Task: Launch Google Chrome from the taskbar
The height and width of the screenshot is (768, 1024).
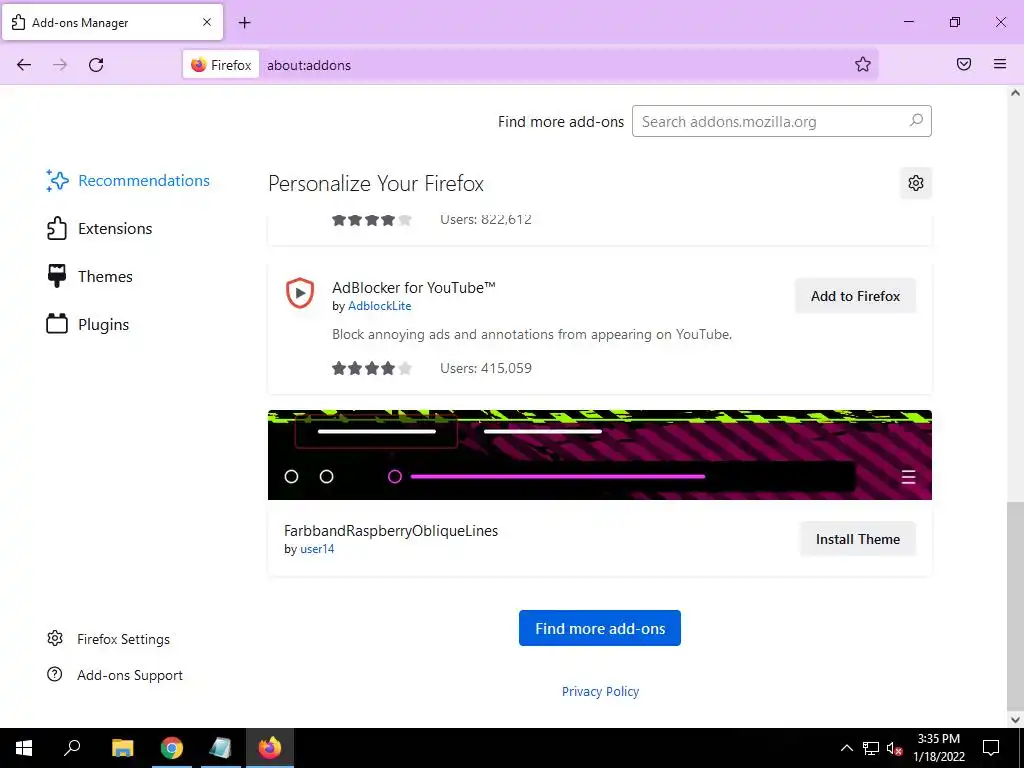Action: (x=172, y=748)
